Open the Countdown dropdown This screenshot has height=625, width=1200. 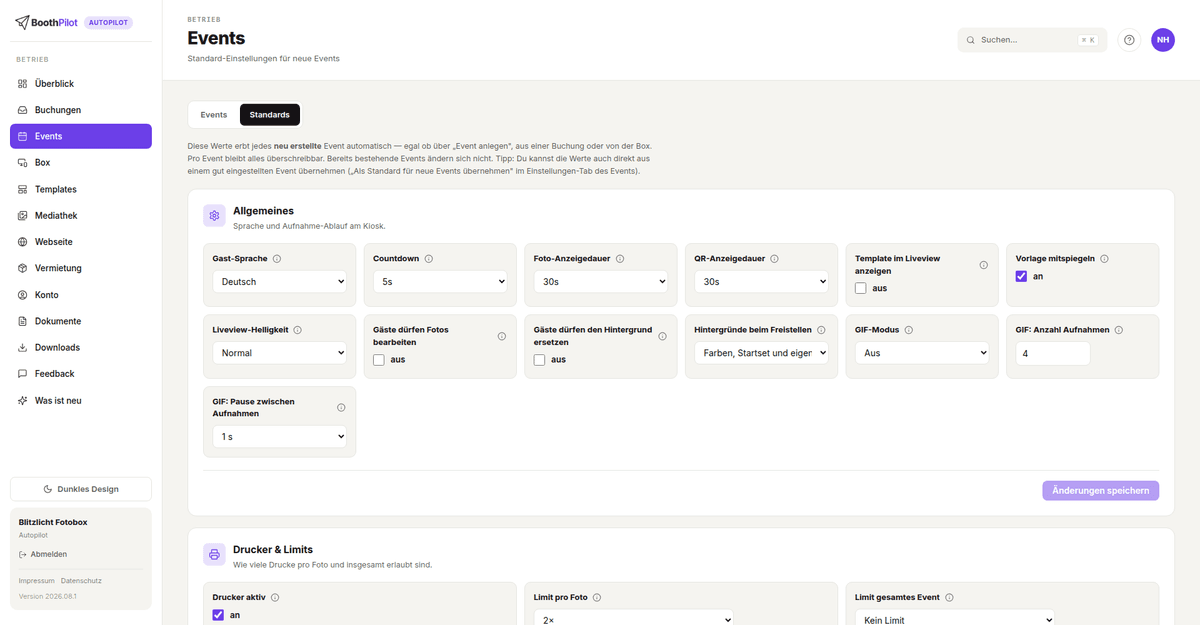tap(440, 282)
